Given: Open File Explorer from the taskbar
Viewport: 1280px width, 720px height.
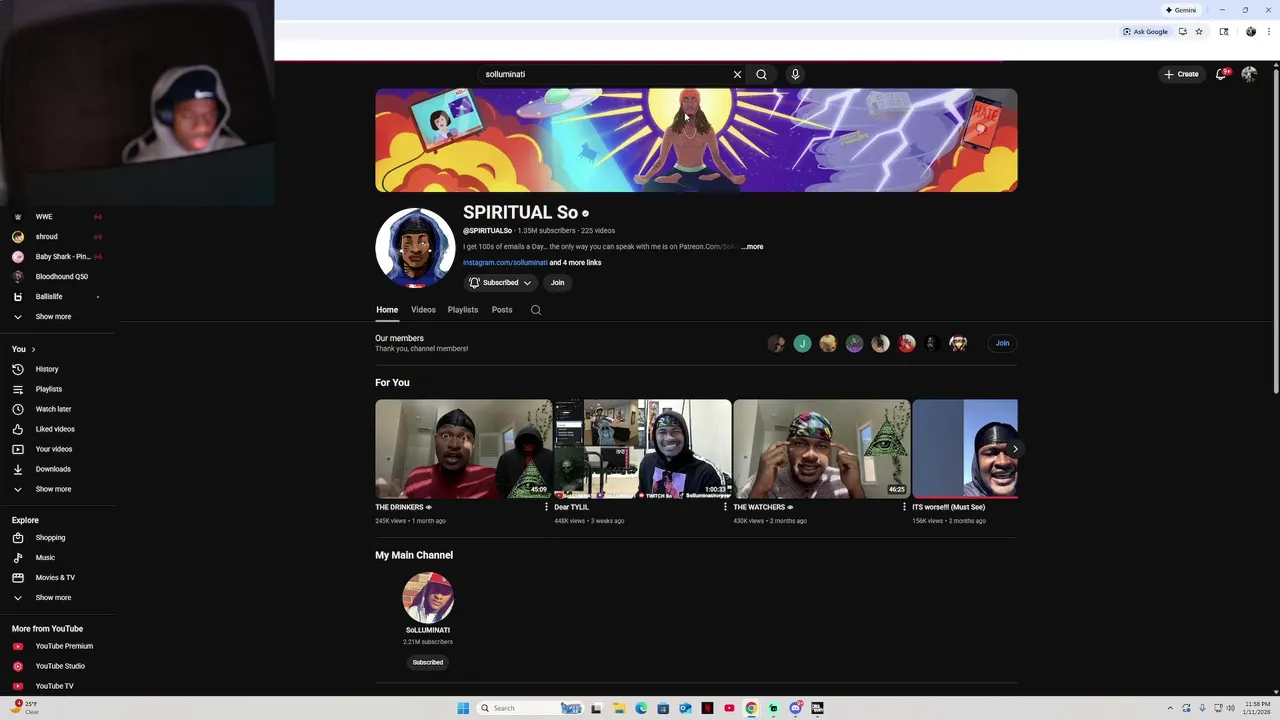Looking at the screenshot, I should [x=619, y=708].
